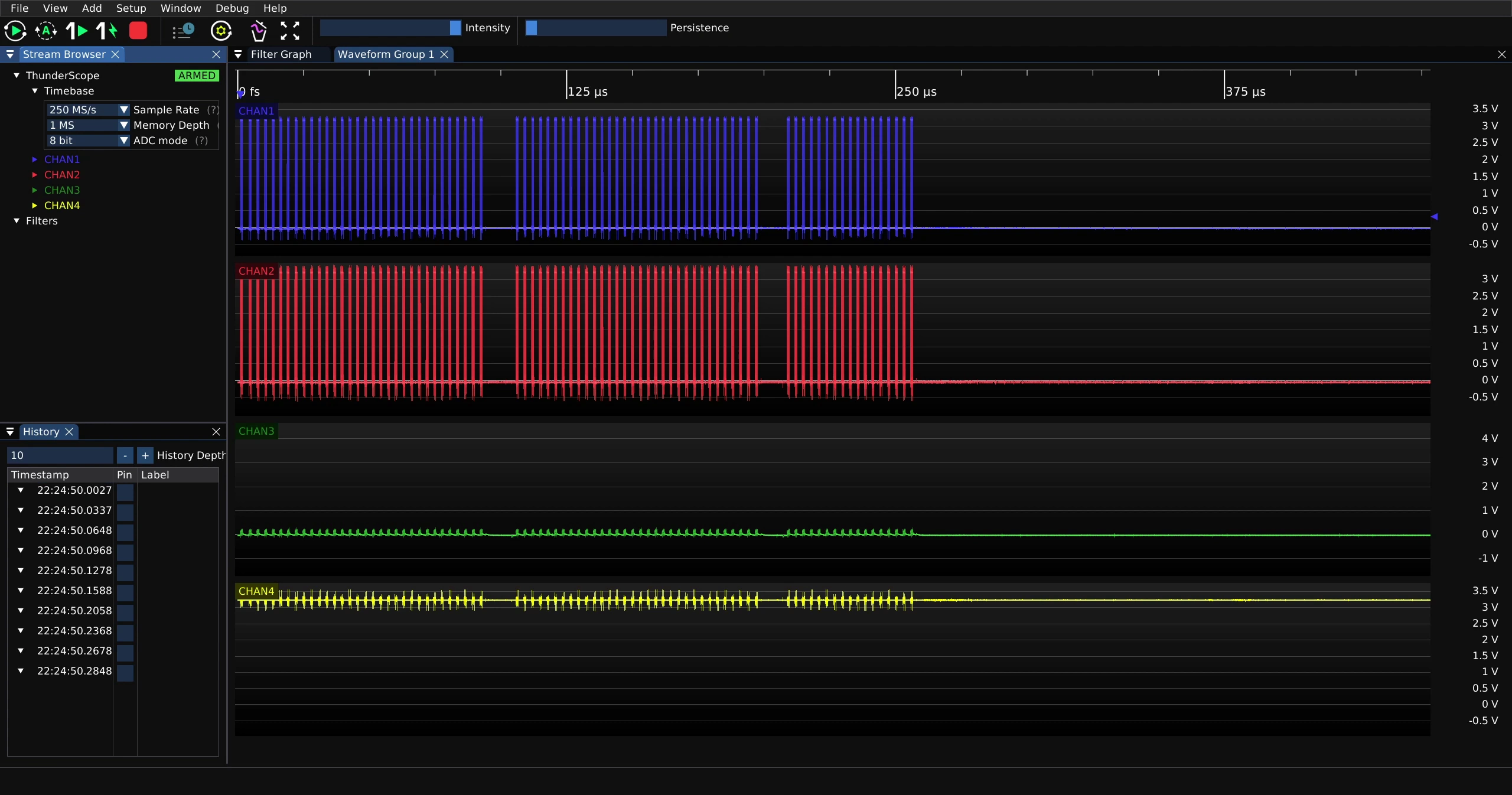Open the Sample Rate 250 MS/s dropdown
The image size is (1512, 795).
tap(88, 110)
